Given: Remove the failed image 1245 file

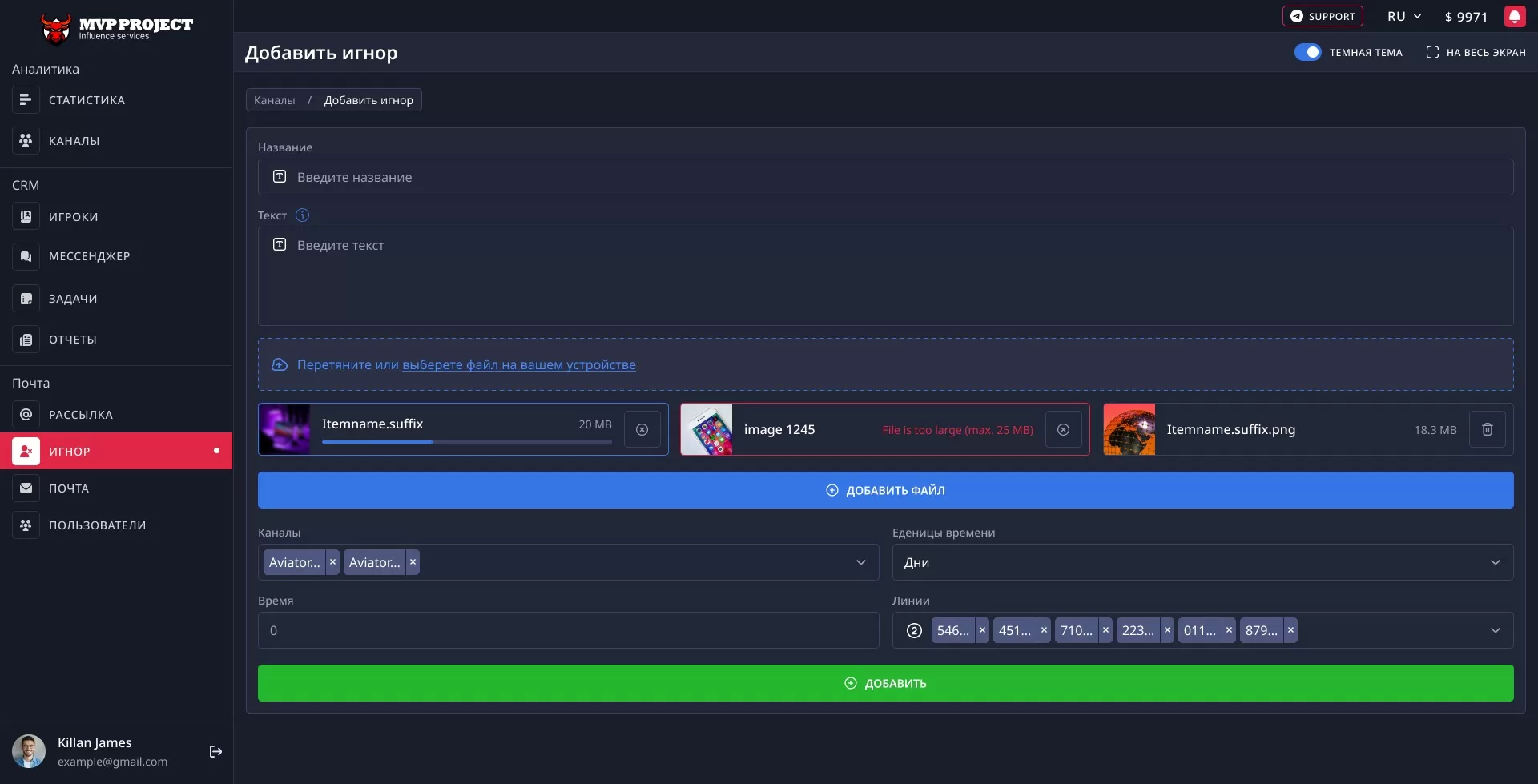Looking at the screenshot, I should 1063,429.
